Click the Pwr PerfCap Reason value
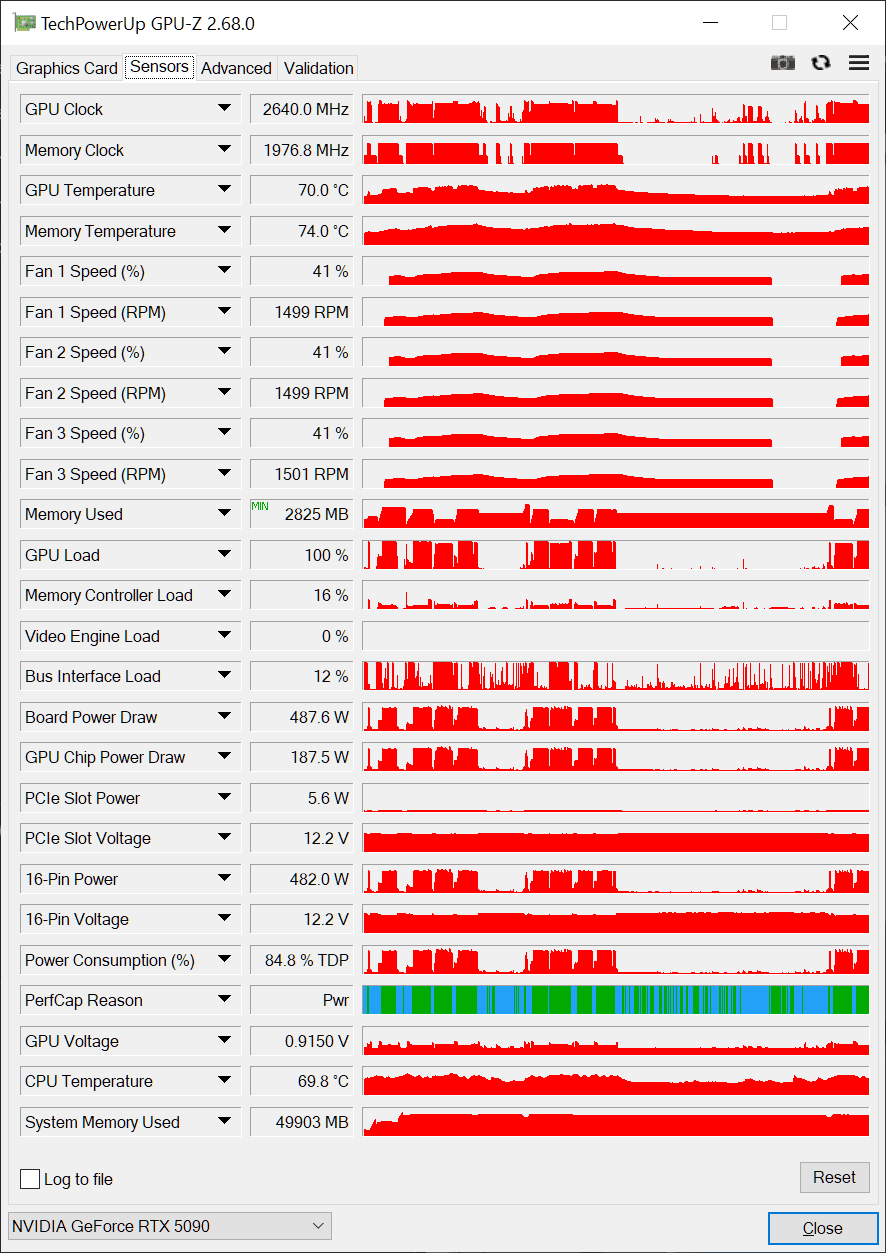The height and width of the screenshot is (1253, 886). (x=302, y=1000)
